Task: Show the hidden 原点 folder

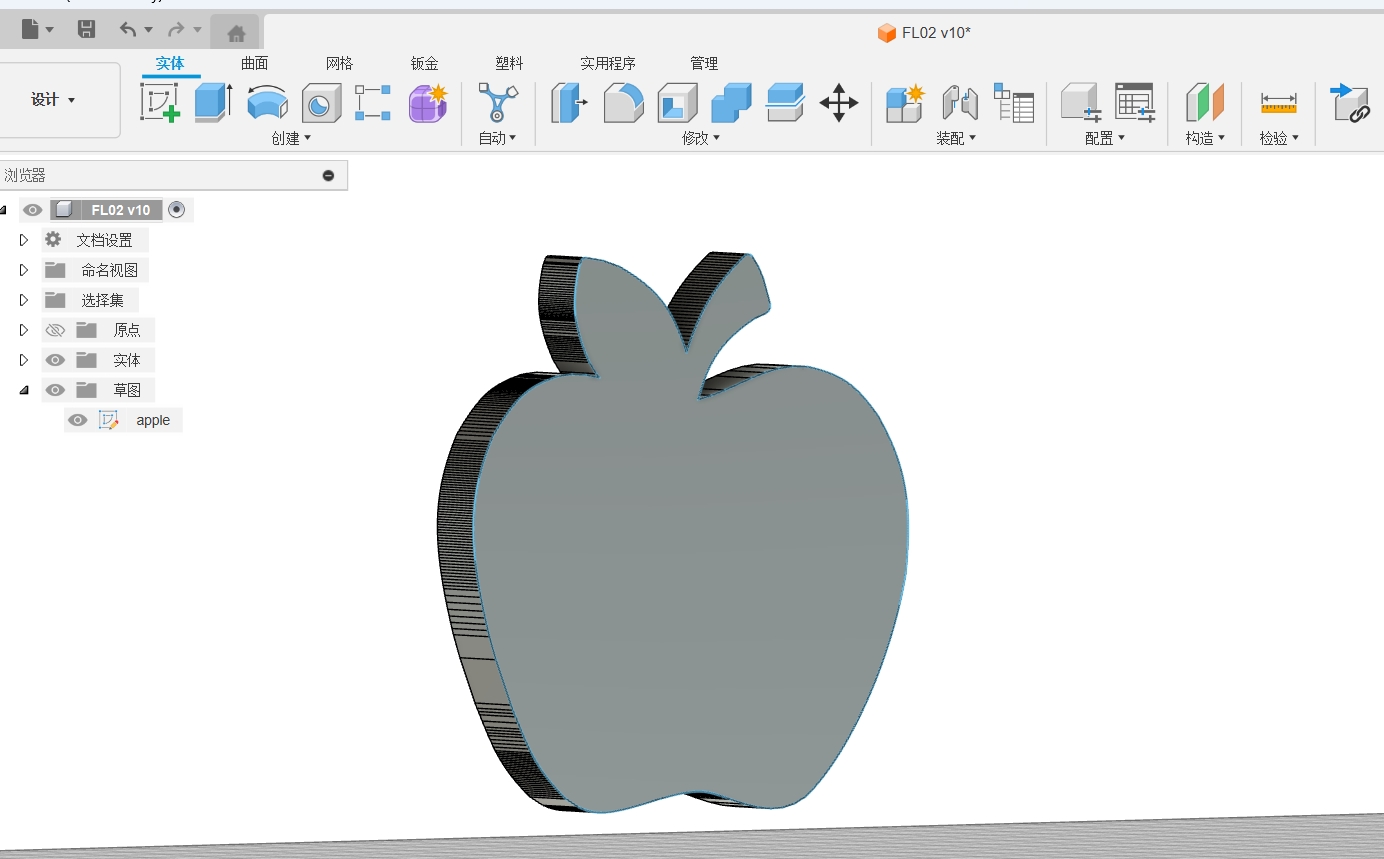Action: point(55,330)
